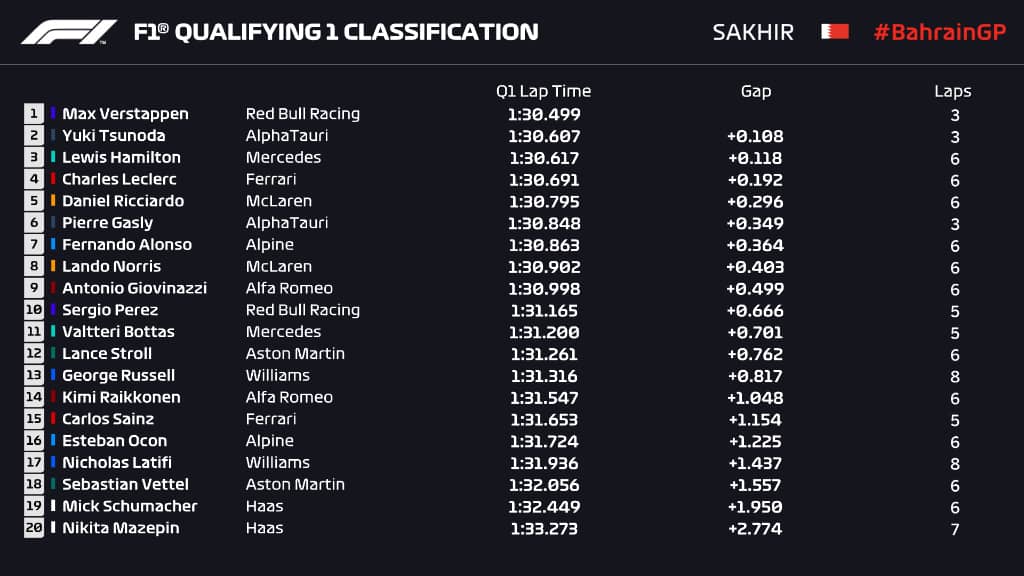Click the position 20 number badge

click(34, 528)
